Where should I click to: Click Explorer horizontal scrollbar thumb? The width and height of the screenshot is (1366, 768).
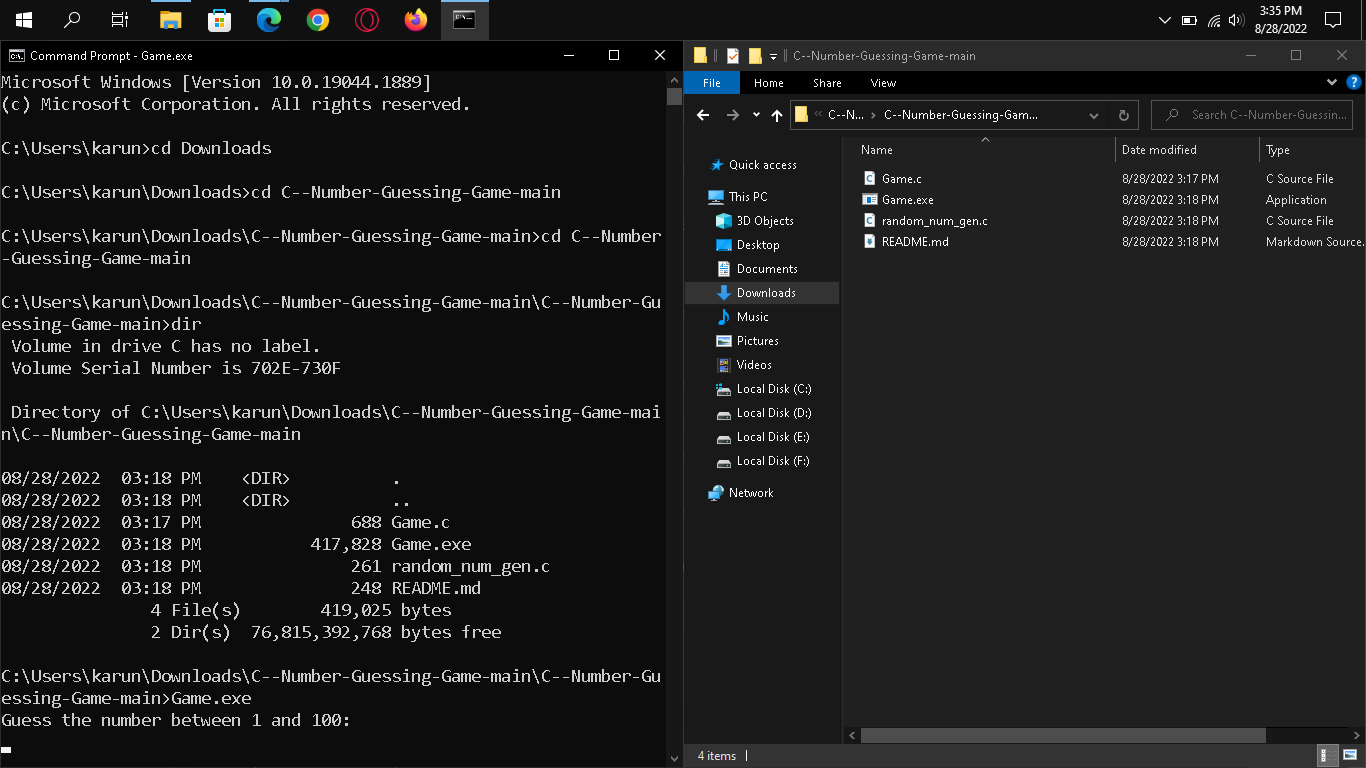click(1063, 735)
